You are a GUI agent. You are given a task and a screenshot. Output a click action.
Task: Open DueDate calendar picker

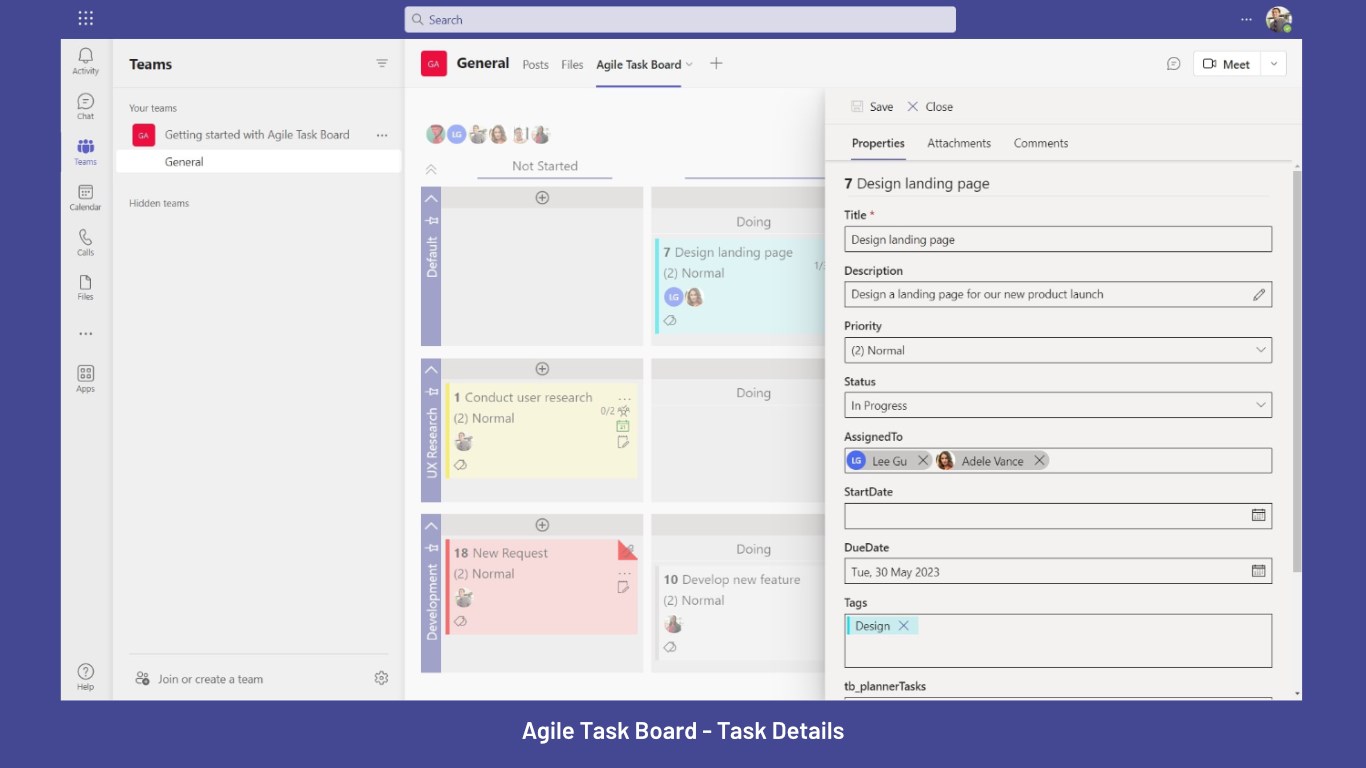[1259, 571]
